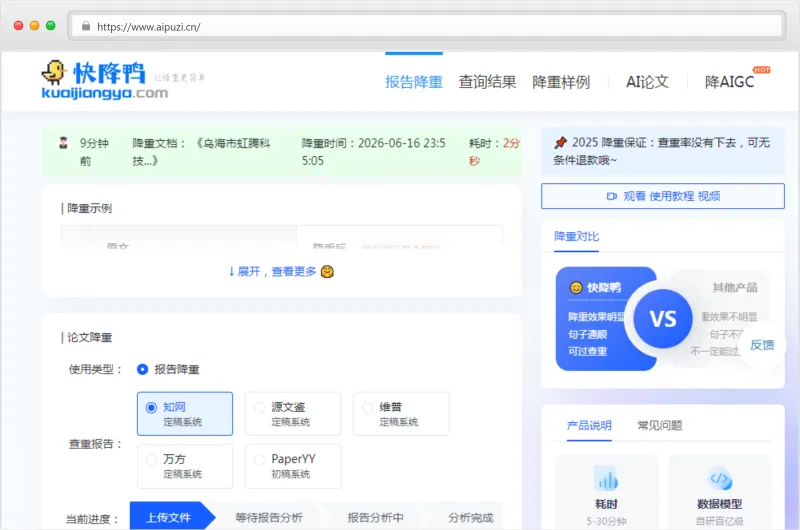The image size is (800, 530).
Task: Open the 降AIGC nav item
Action: [730, 82]
